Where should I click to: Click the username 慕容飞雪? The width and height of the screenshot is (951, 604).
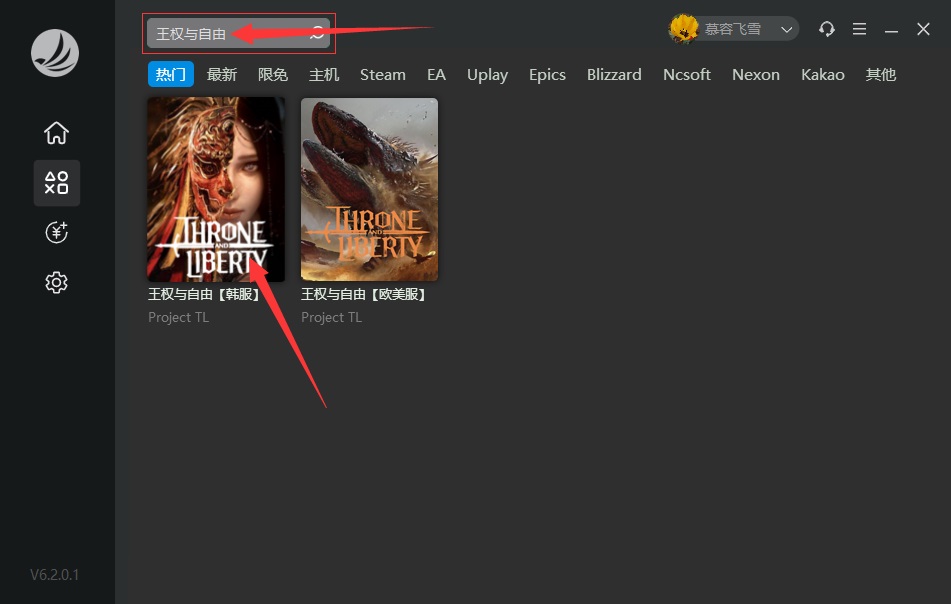point(733,29)
